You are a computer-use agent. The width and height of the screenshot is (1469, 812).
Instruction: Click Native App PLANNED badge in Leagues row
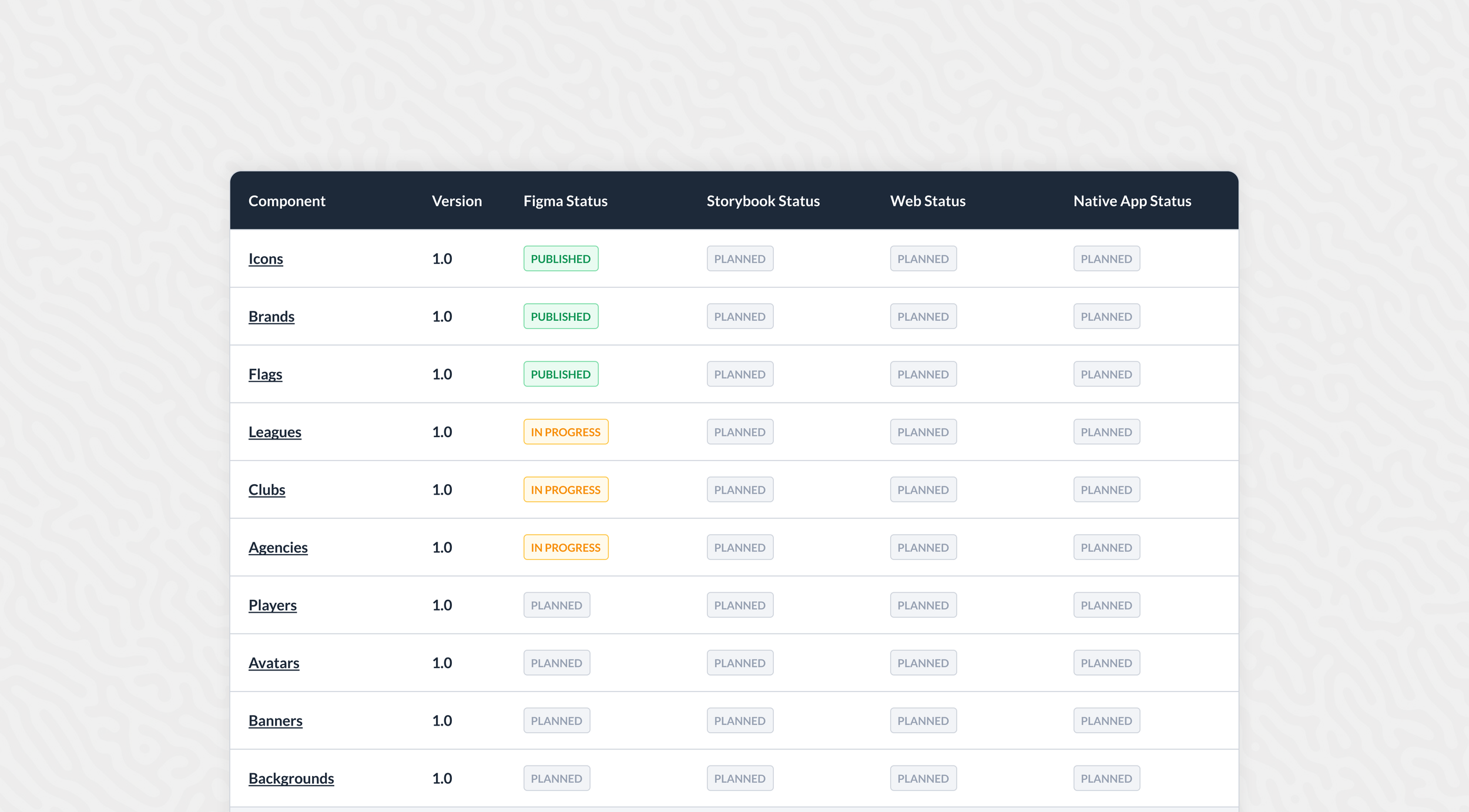point(1107,432)
